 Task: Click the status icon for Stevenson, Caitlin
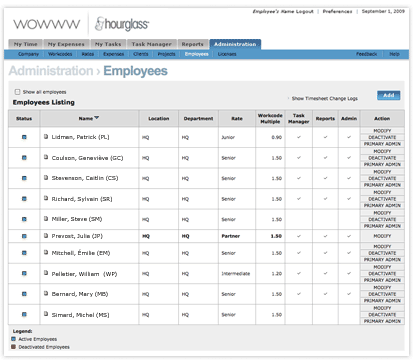point(24,178)
